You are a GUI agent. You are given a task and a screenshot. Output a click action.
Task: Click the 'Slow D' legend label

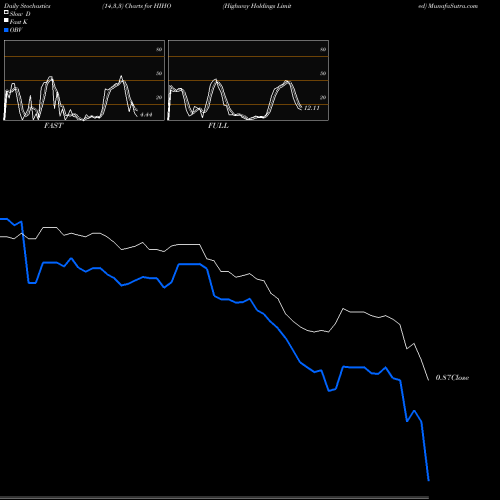20,14
